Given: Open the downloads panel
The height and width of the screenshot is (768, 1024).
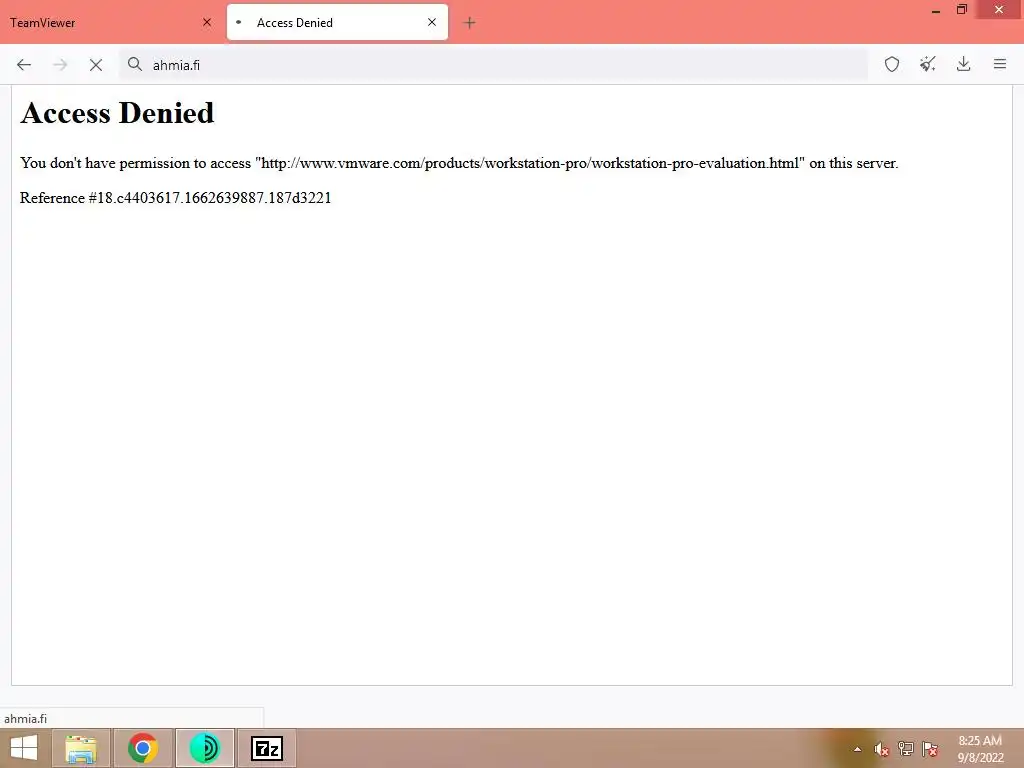Looking at the screenshot, I should point(963,64).
